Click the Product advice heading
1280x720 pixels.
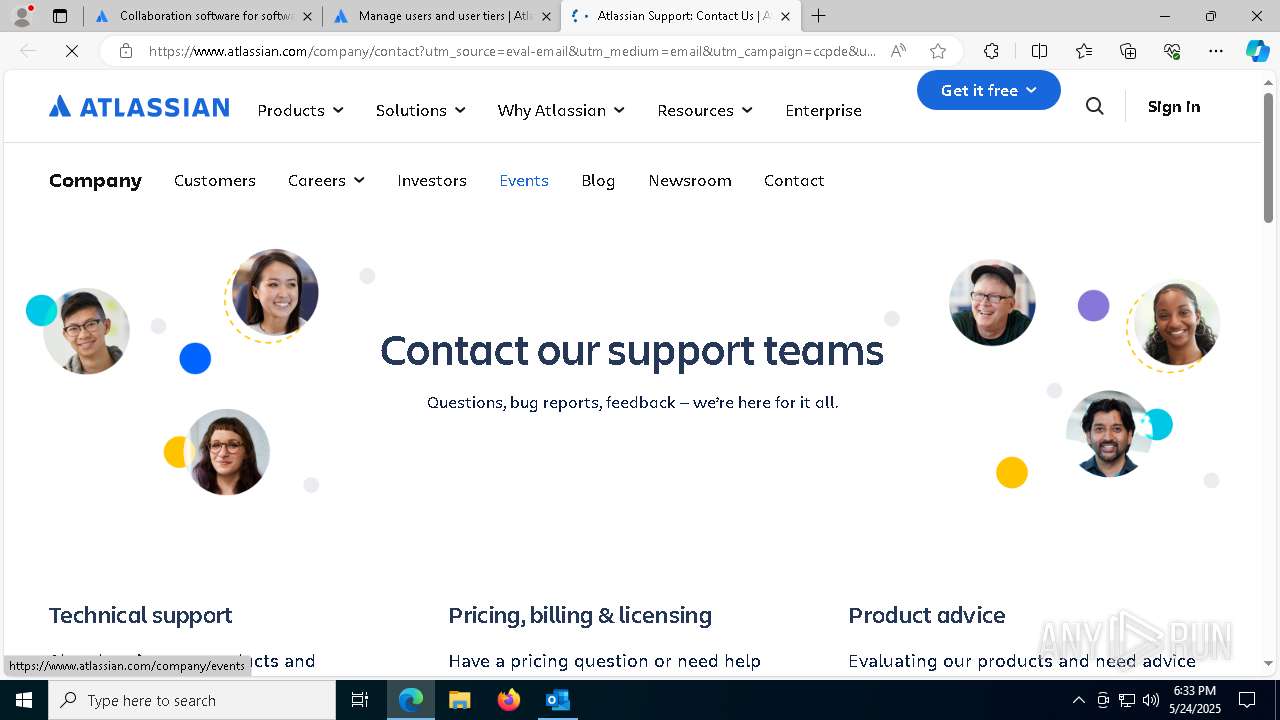pyautogui.click(x=927, y=615)
